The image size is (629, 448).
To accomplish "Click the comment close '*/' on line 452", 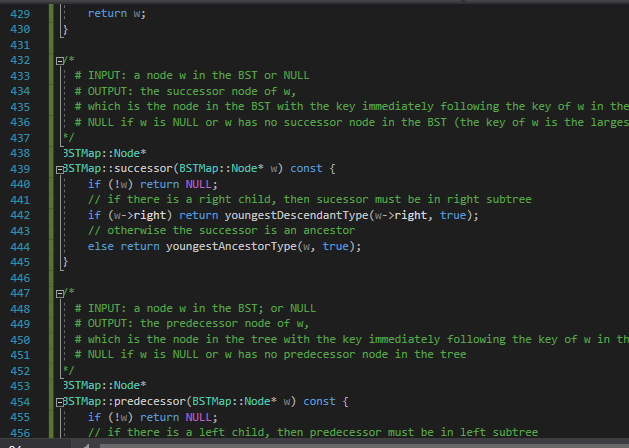I will pyautogui.click(x=69, y=370).
